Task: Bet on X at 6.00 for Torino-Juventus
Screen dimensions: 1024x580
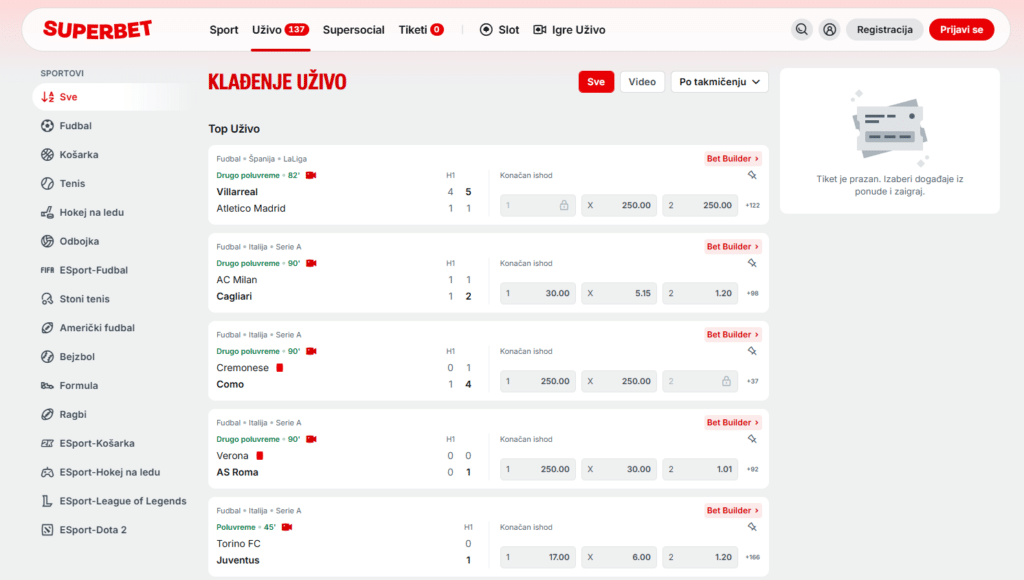Action: (619, 557)
